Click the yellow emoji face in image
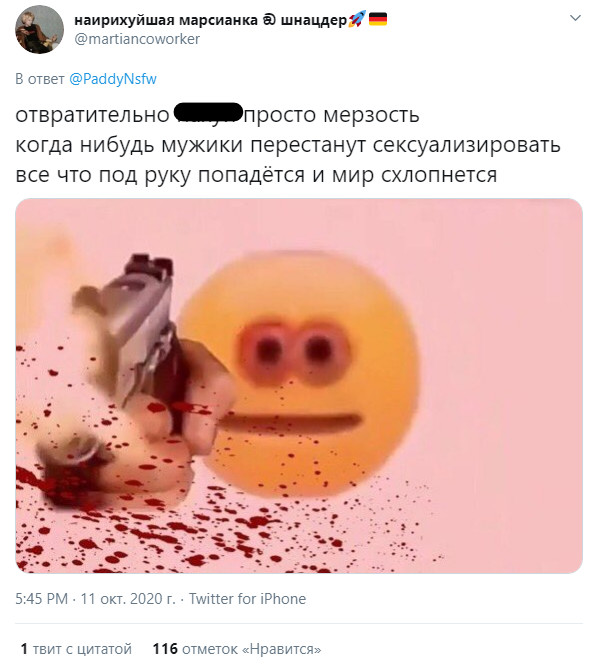This screenshot has width=598, height=668. 300,373
